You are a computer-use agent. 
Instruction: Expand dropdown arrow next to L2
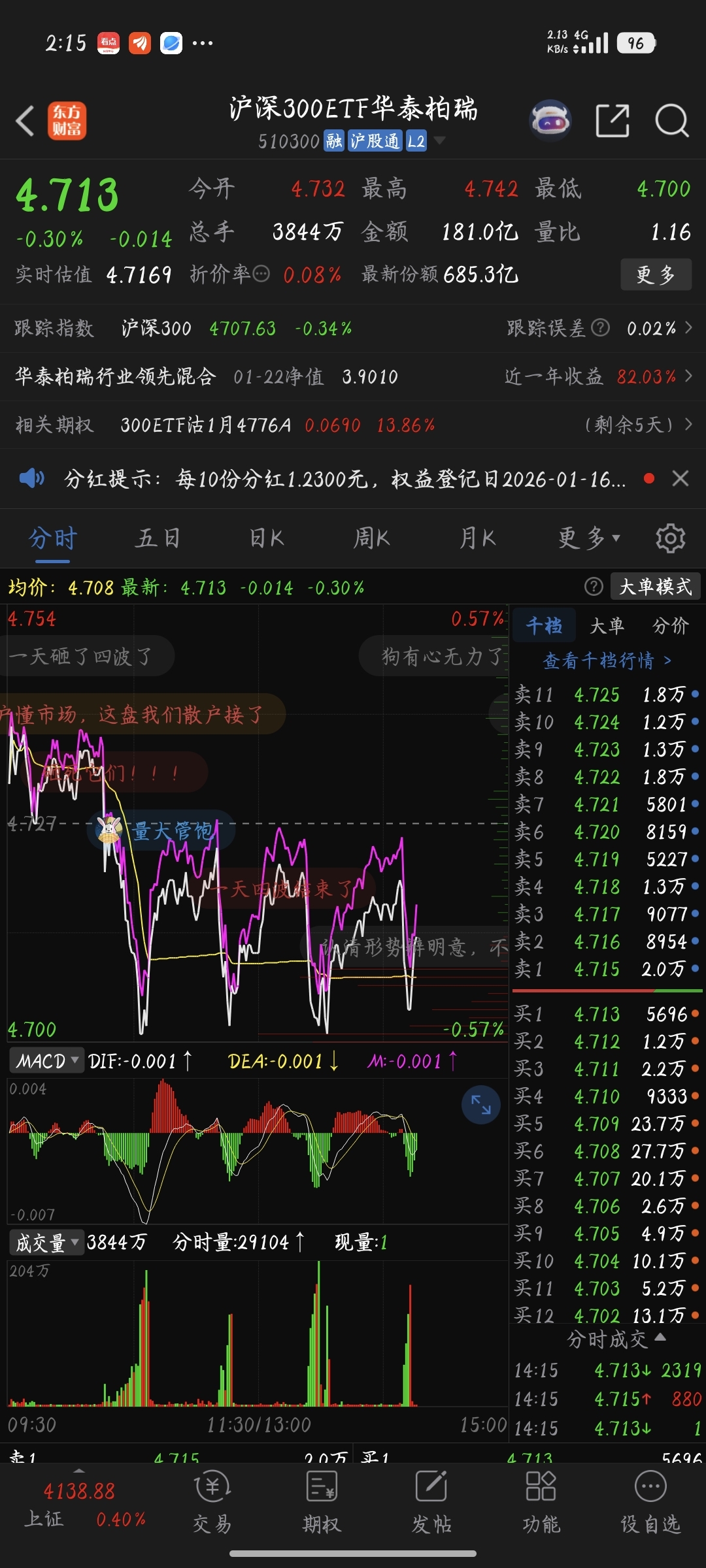point(439,140)
